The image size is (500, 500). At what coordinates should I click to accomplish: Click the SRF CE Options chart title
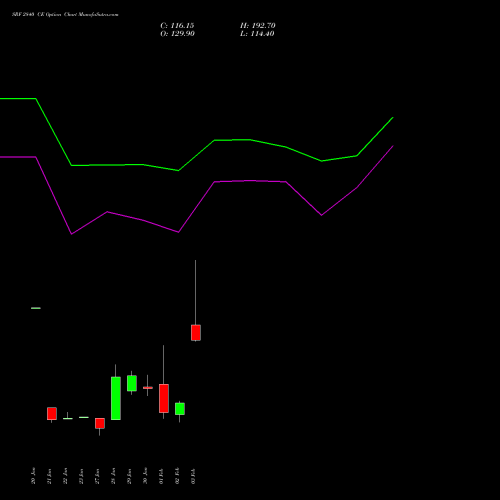pos(65,15)
